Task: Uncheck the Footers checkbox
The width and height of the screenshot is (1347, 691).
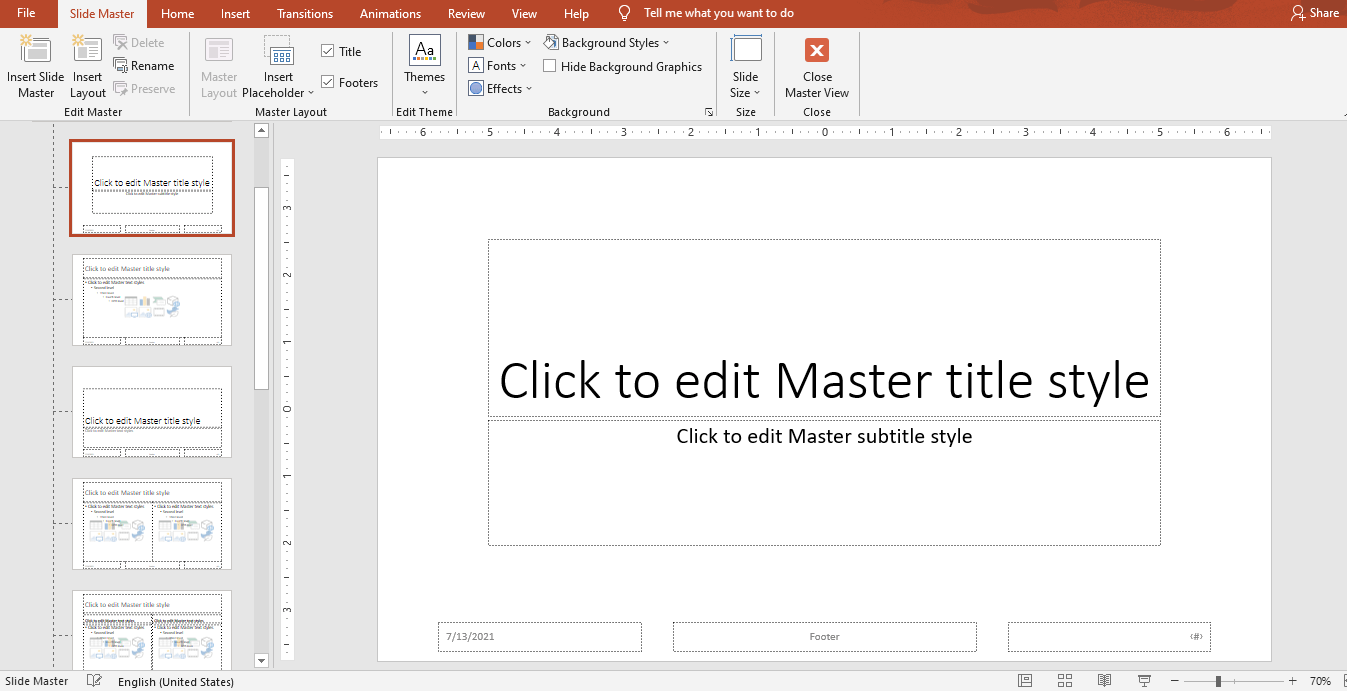Action: 328,82
